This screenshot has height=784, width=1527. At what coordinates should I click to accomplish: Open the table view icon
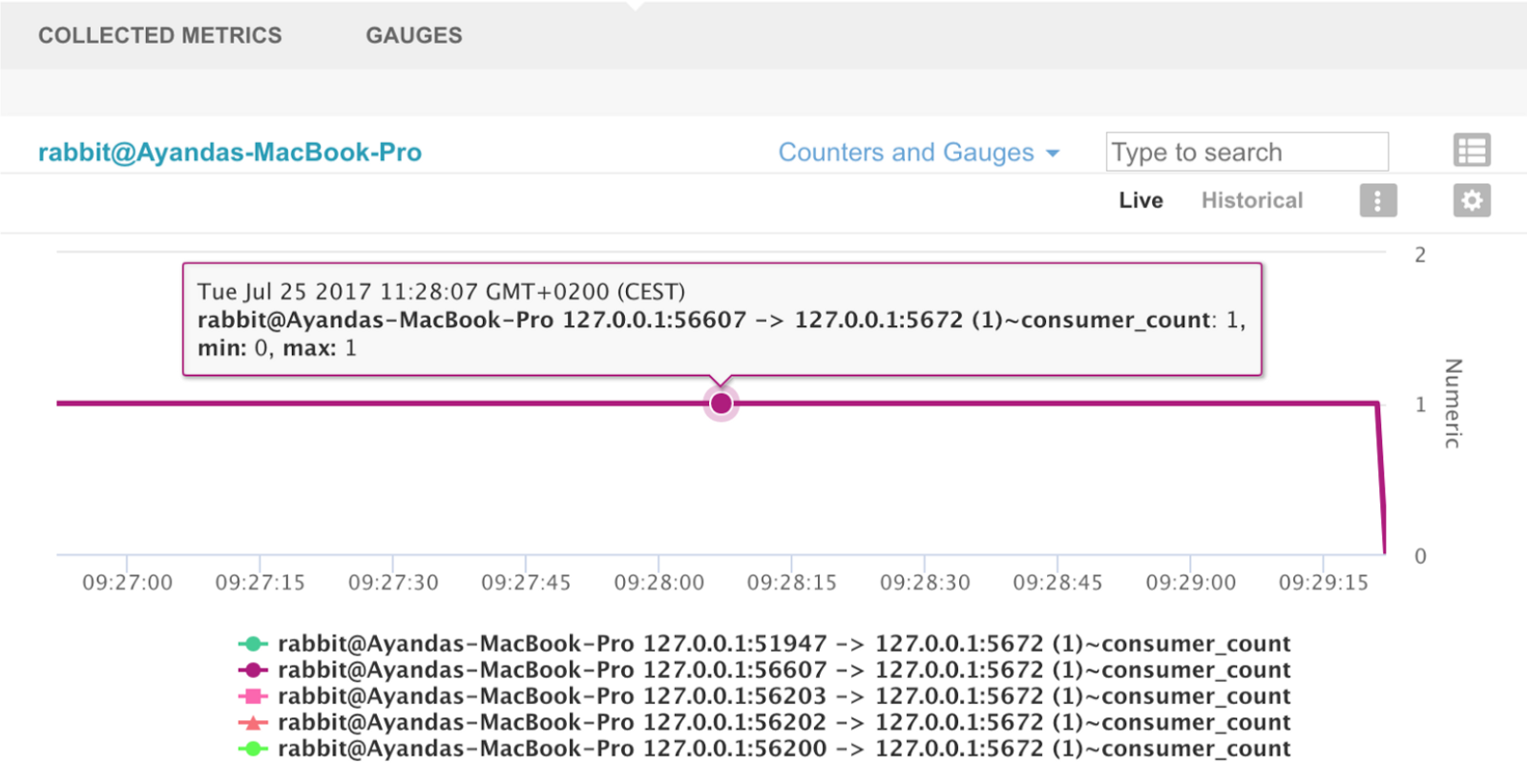[x=1472, y=151]
